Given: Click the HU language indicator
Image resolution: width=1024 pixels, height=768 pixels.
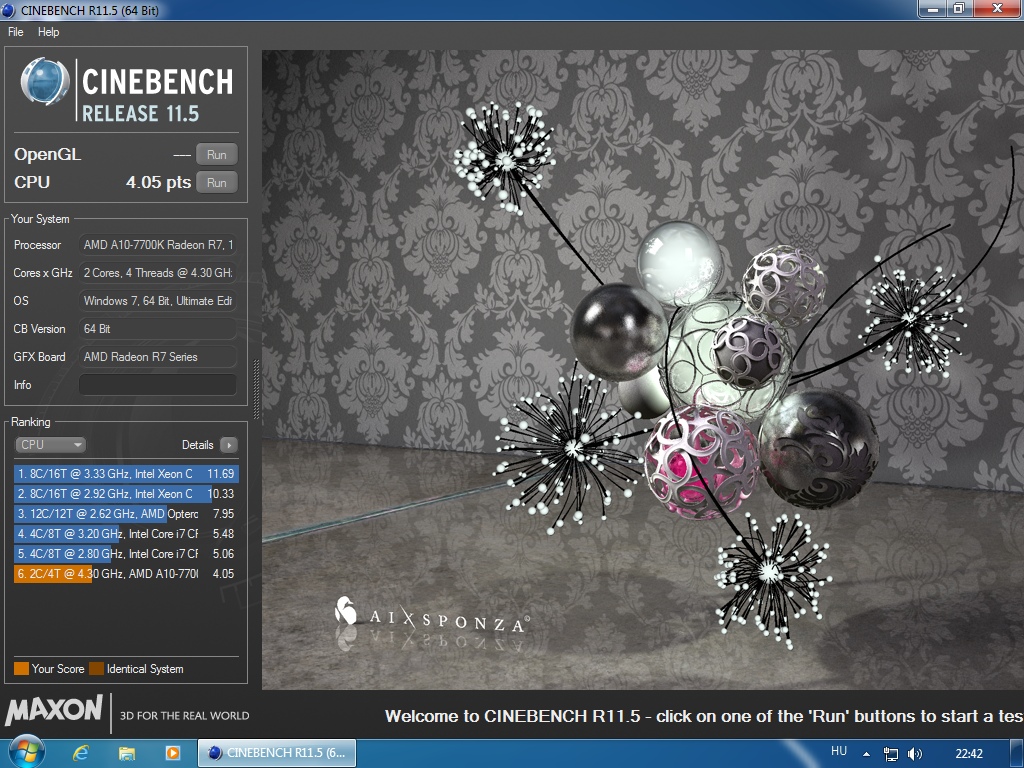Looking at the screenshot, I should 839,751.
